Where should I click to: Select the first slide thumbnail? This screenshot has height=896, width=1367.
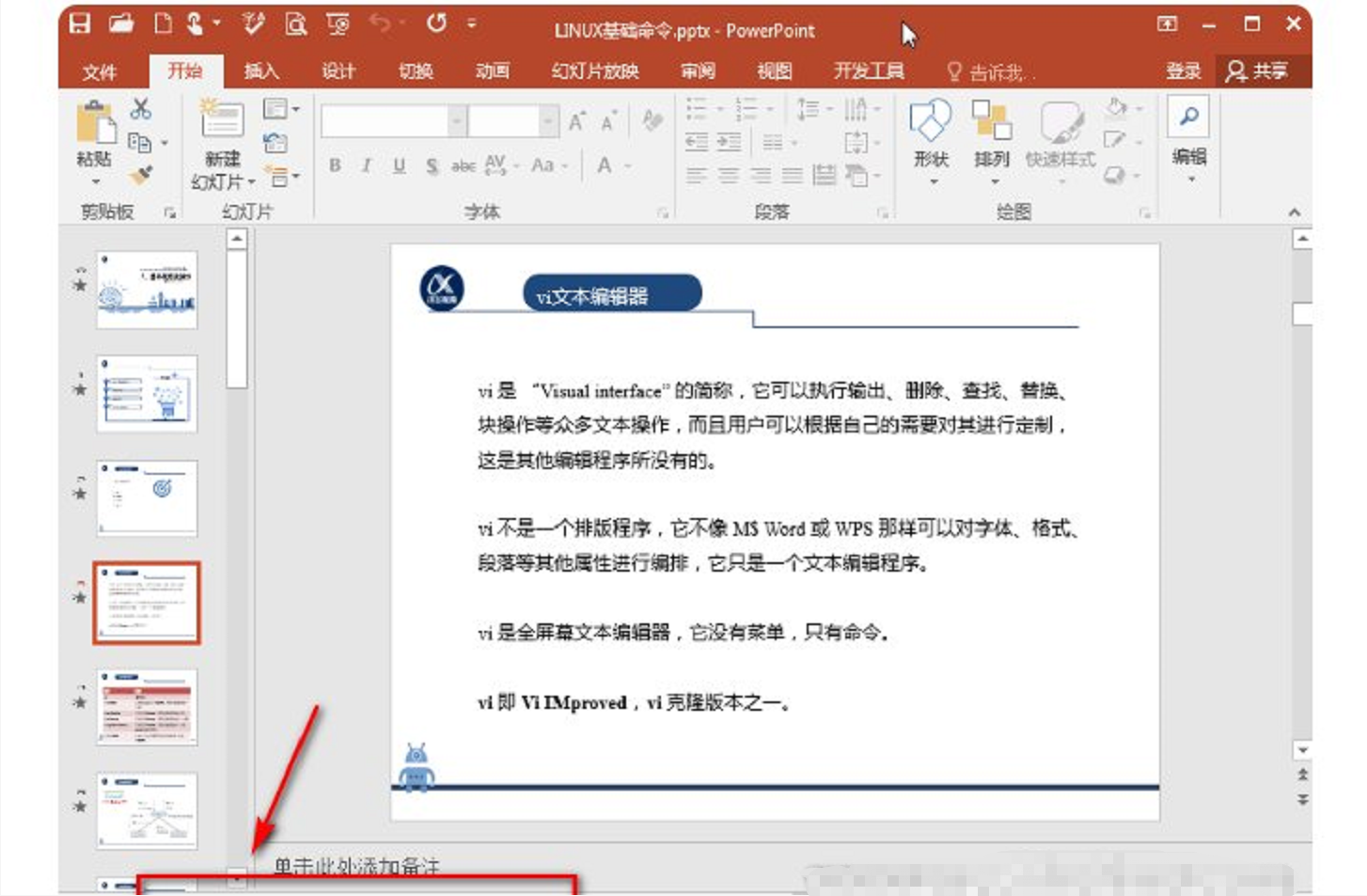pyautogui.click(x=147, y=290)
